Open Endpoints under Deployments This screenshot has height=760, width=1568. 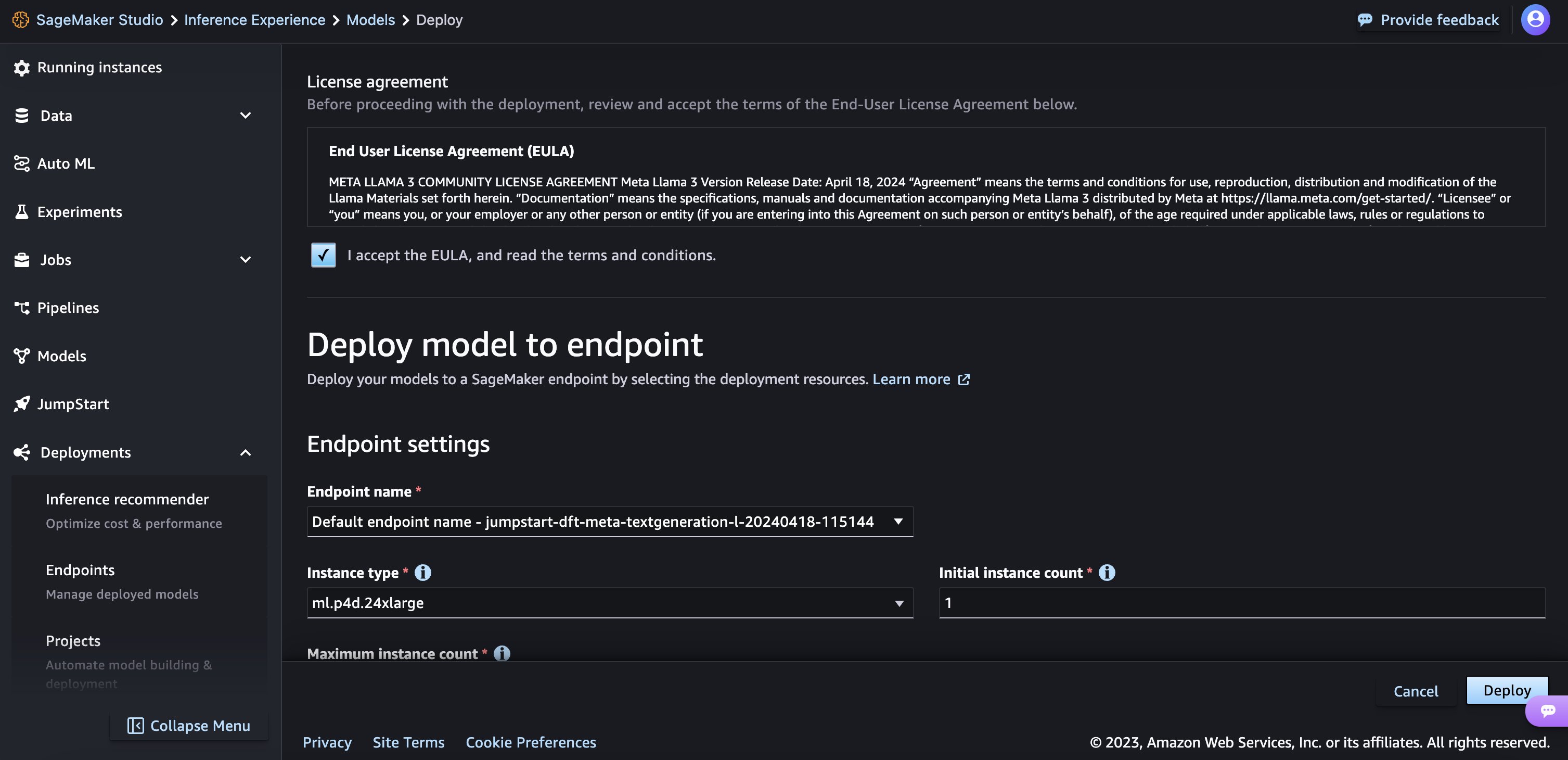pyautogui.click(x=80, y=570)
